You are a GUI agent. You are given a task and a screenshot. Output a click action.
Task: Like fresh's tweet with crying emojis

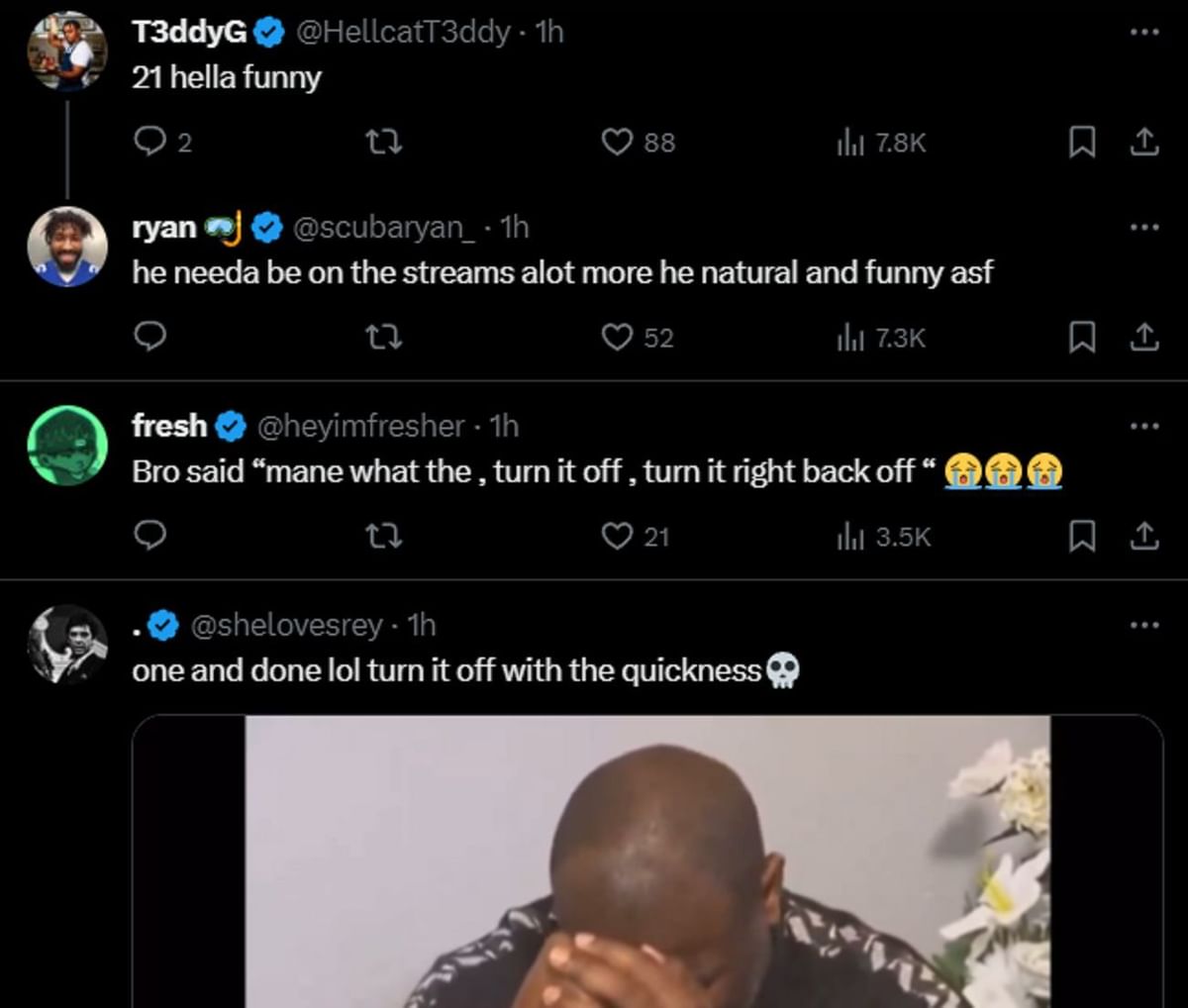[x=618, y=537]
